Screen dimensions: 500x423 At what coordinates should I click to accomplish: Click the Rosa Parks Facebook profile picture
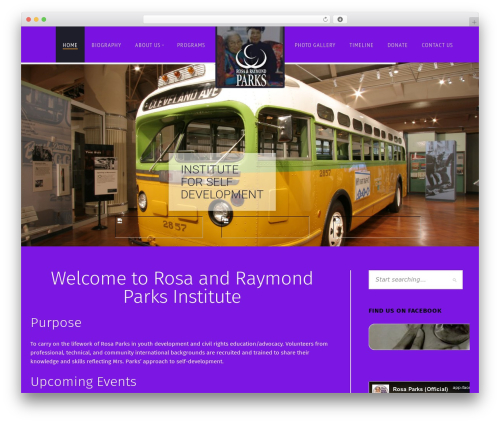tap(380, 389)
